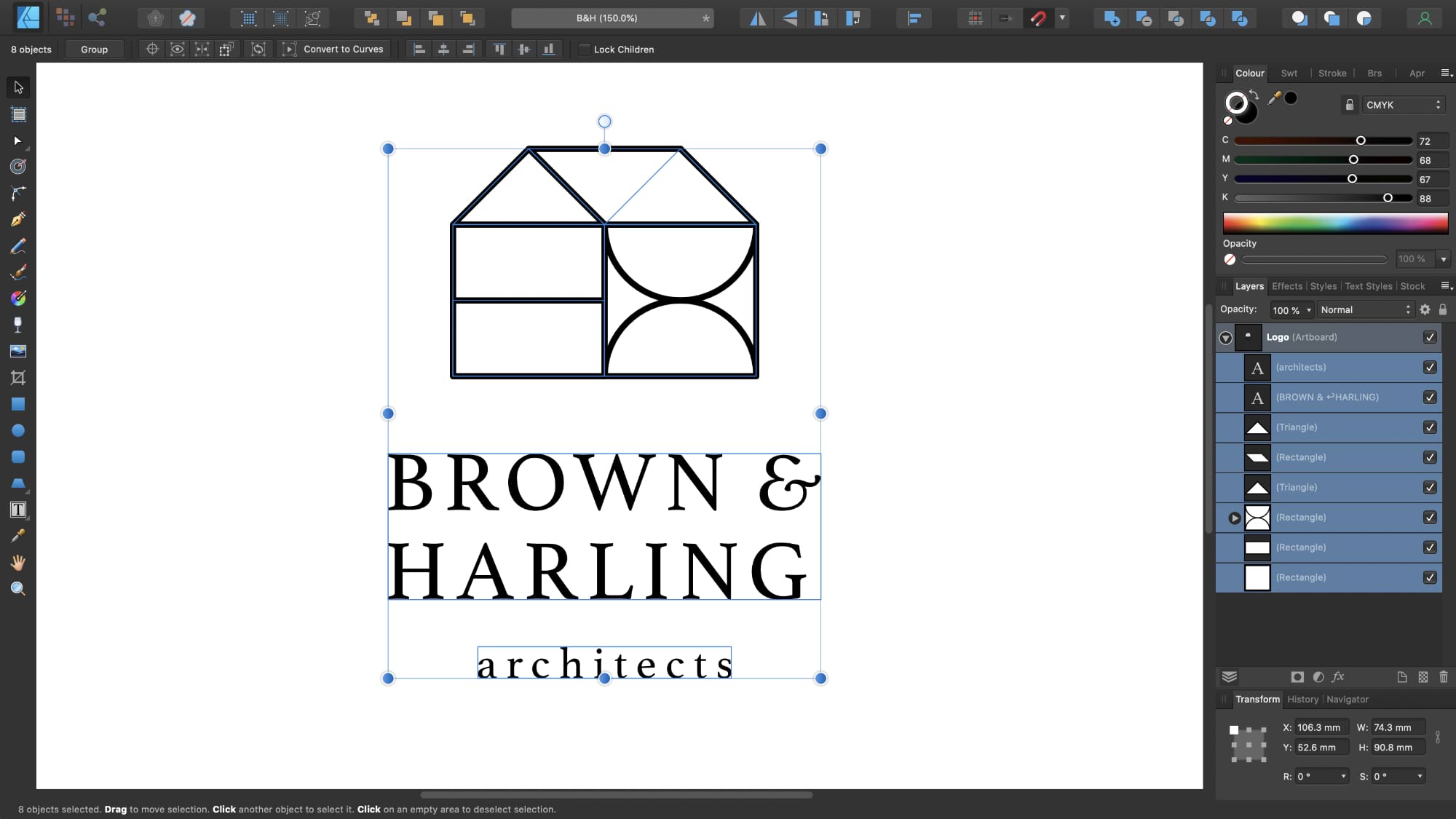The width and height of the screenshot is (1456, 819).
Task: Open the Swatches tab panel
Action: click(x=1289, y=73)
